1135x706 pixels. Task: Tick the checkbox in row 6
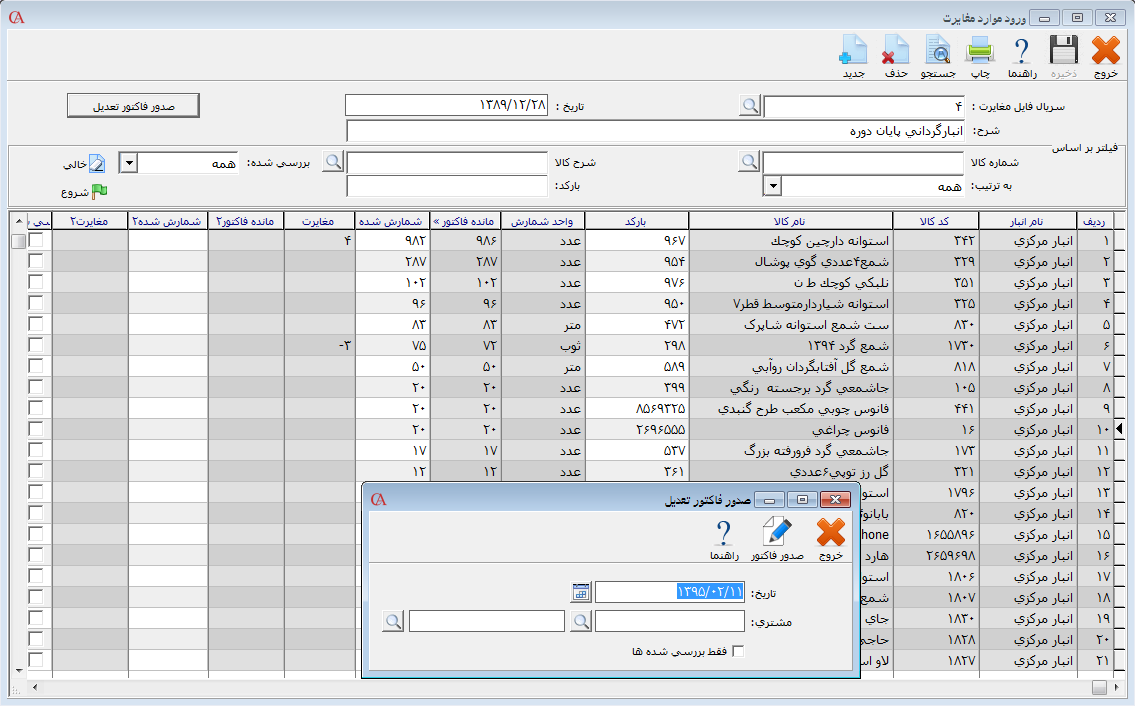(36, 346)
